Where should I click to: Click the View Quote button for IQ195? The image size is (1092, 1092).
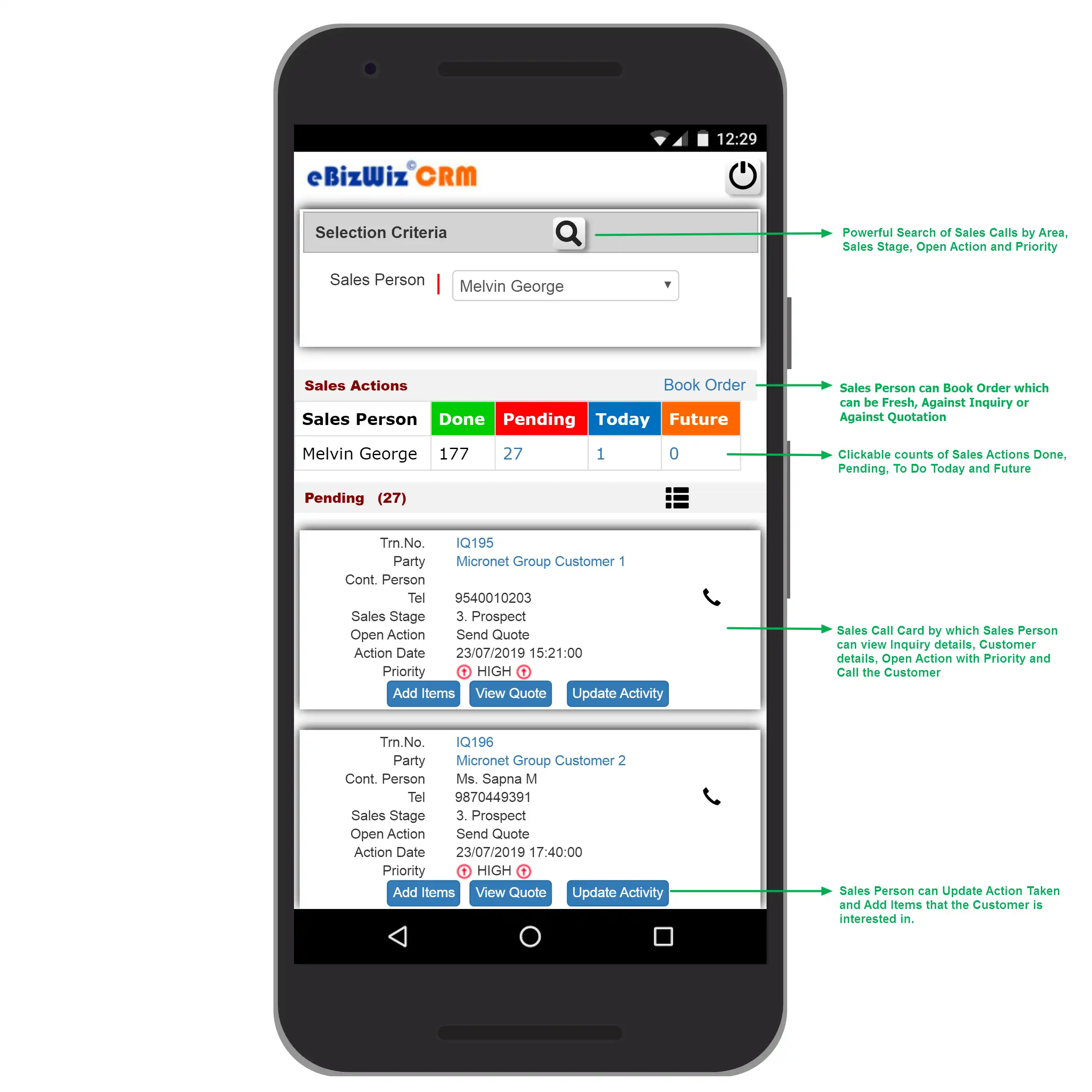tap(511, 693)
